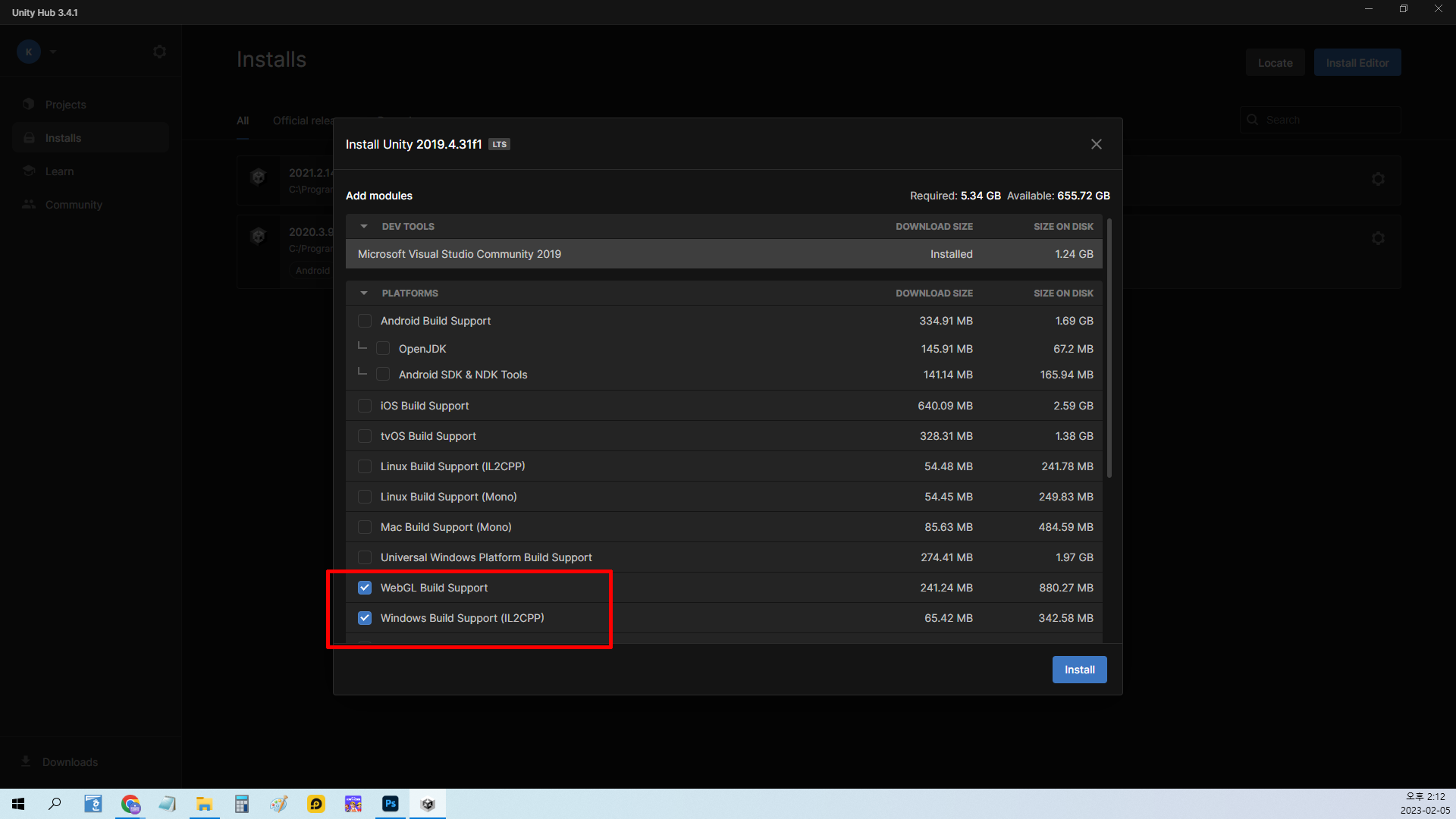Check iOS Build Support module

(x=365, y=406)
